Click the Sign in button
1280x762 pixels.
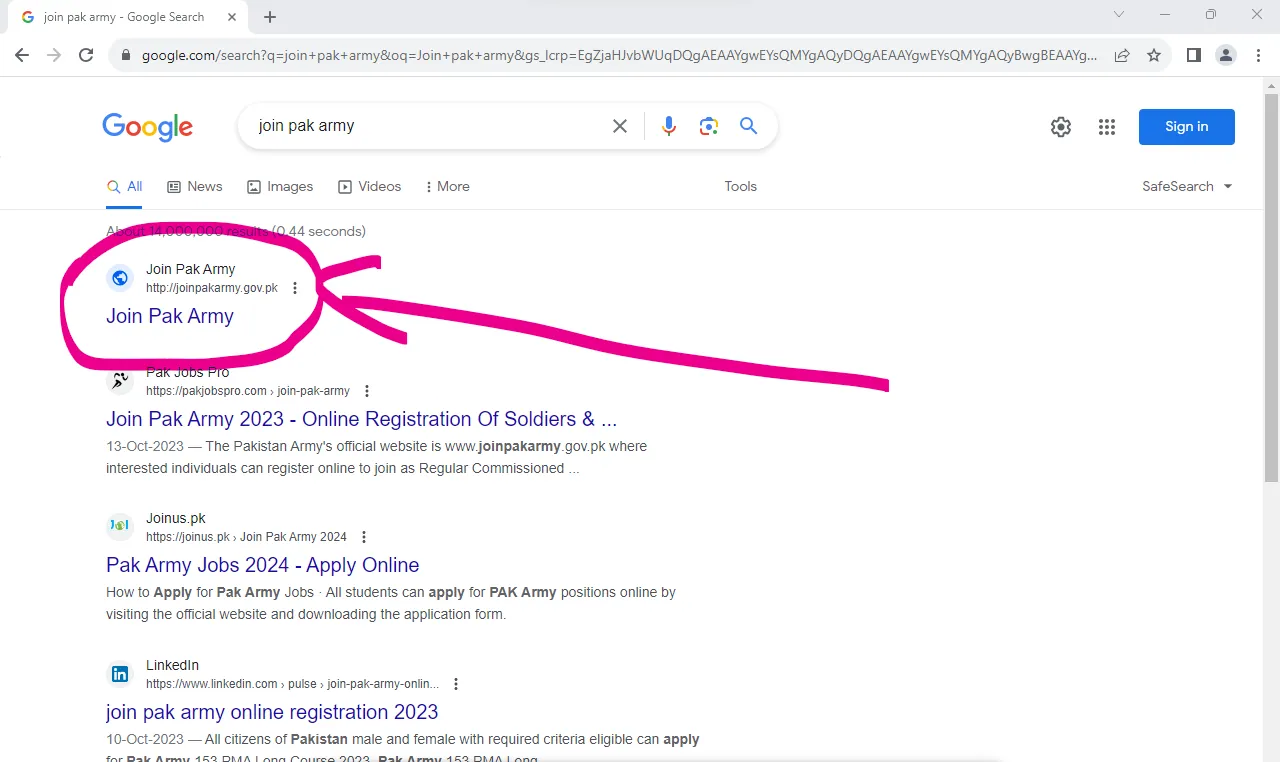pos(1187,127)
